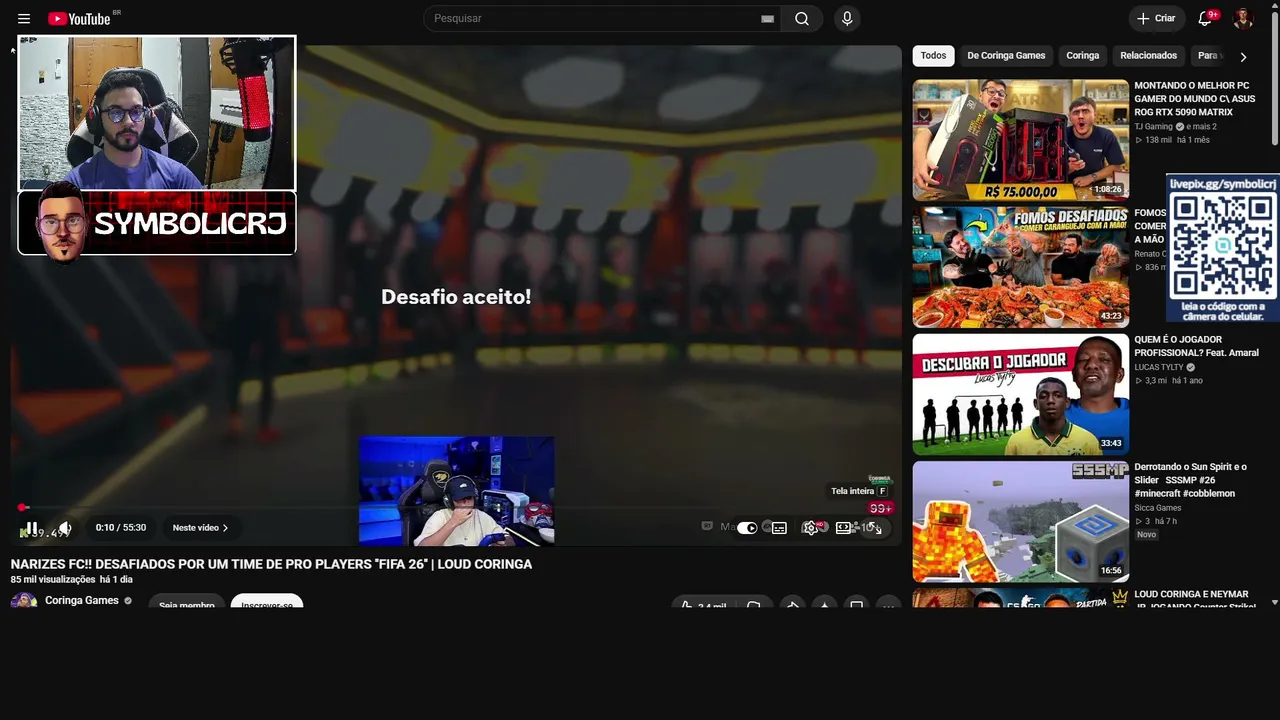Select the Todos filter chip
Viewport: 1280px width, 720px height.
[x=933, y=56]
